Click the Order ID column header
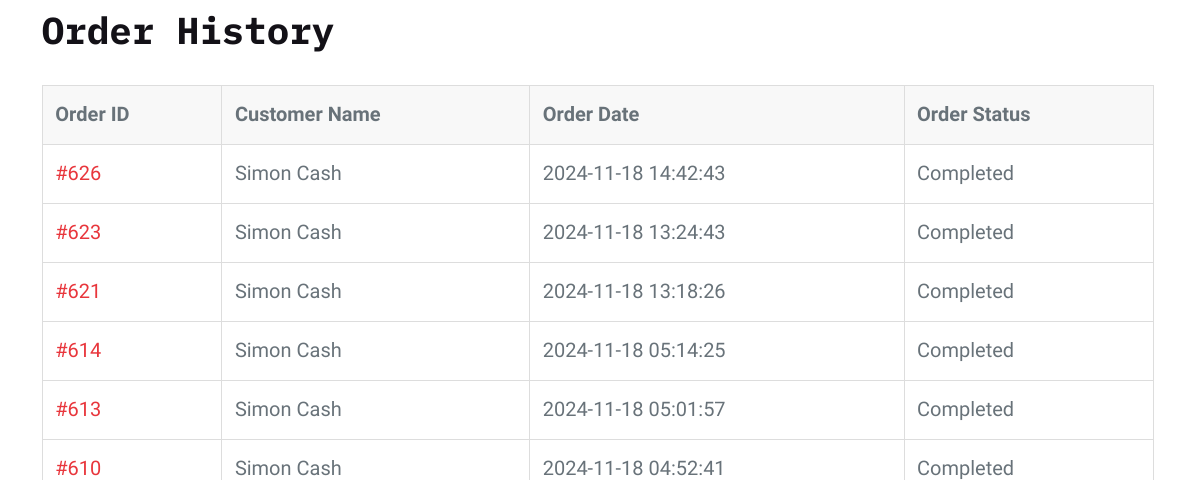Viewport: 1180px width, 480px height. (x=92, y=114)
